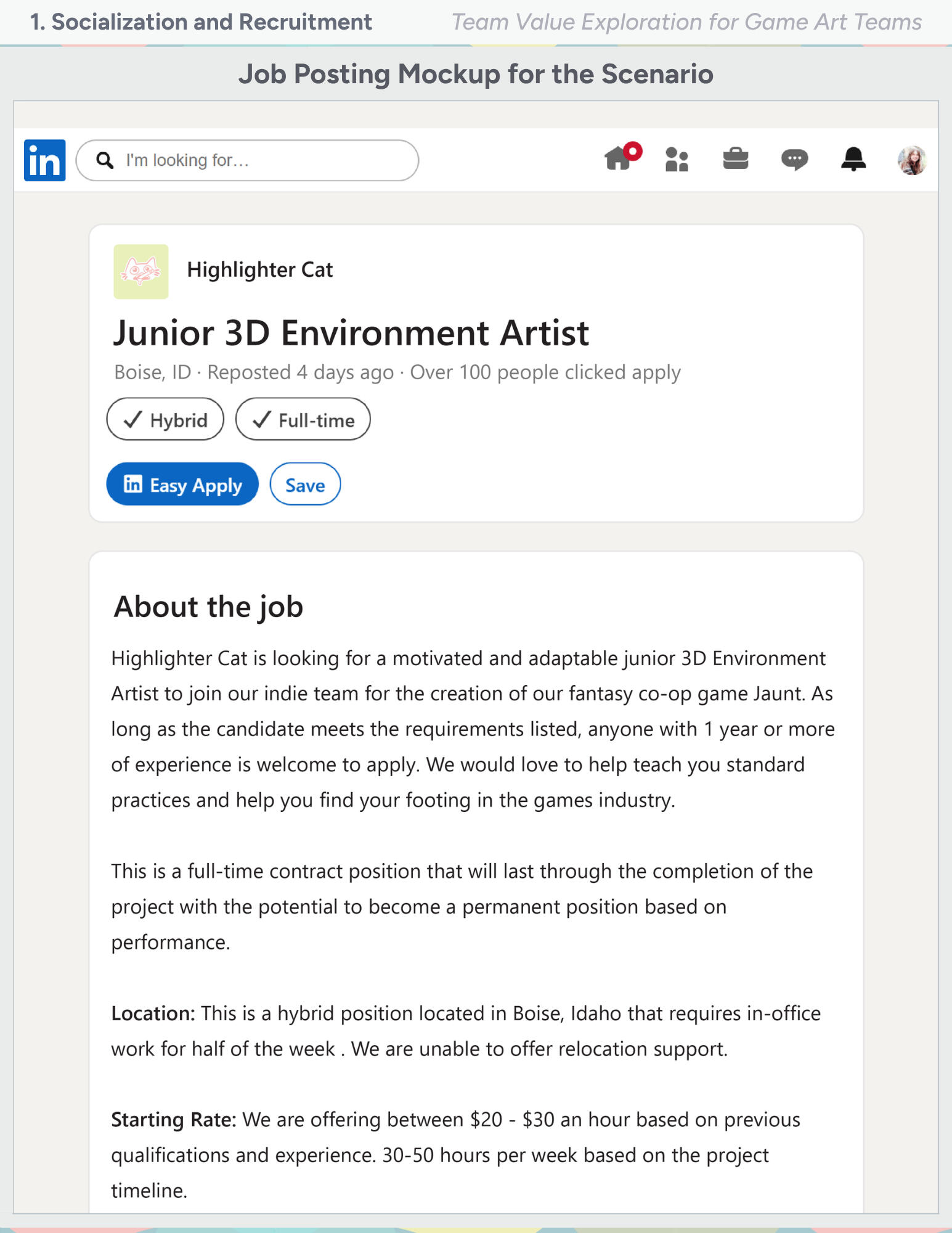
Task: Click the Job Posting Mockup heading
Action: click(x=476, y=74)
